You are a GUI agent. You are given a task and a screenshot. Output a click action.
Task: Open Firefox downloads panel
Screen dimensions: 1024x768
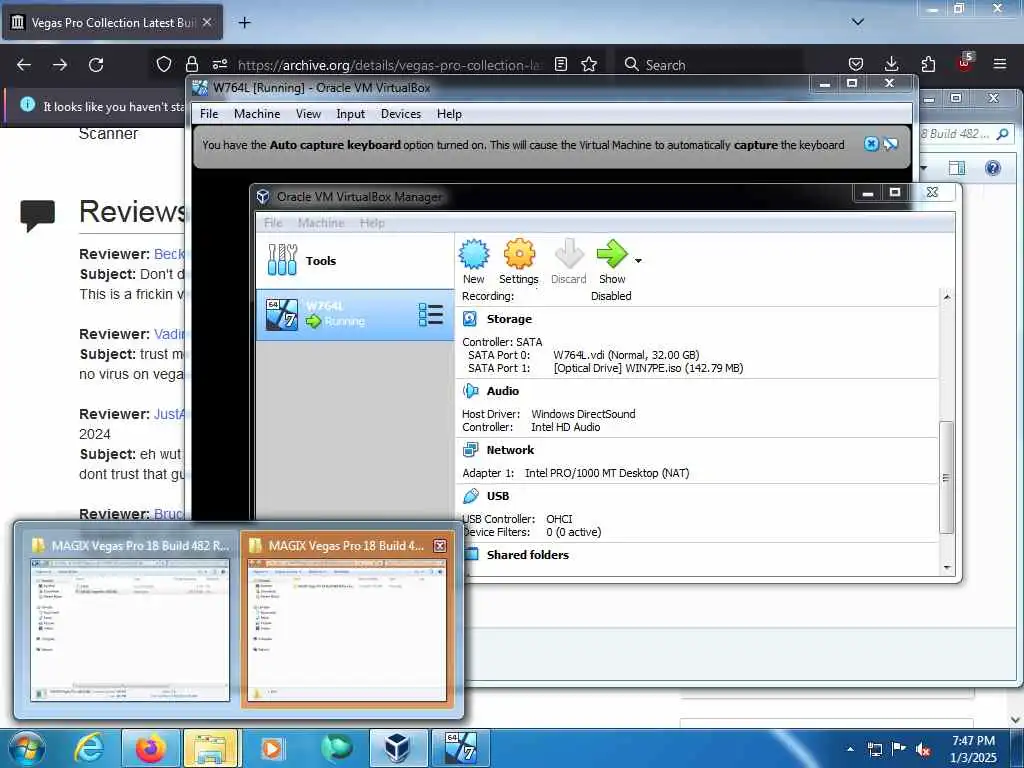tap(891, 64)
